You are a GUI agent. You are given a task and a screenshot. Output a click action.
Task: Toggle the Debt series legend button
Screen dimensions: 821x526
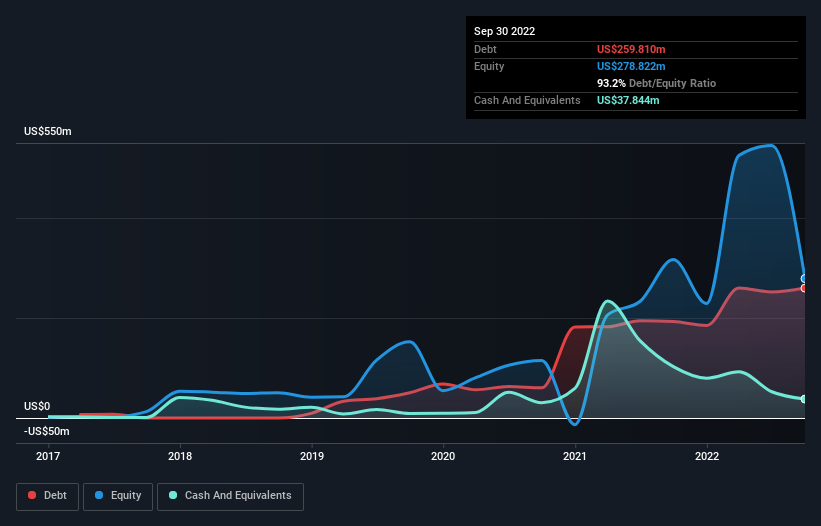tap(48, 496)
